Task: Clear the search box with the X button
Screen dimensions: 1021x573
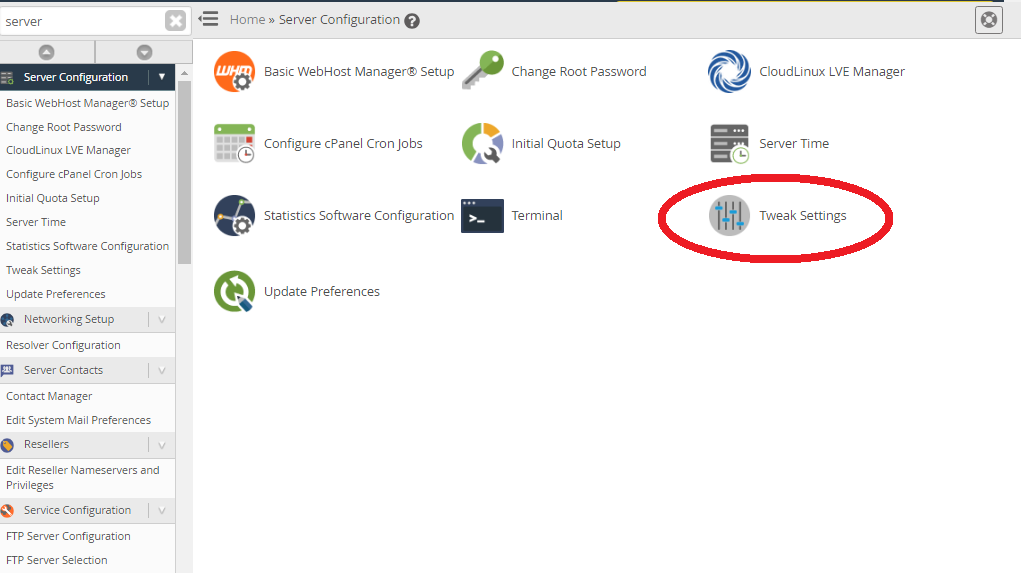Action: pyautogui.click(x=175, y=21)
